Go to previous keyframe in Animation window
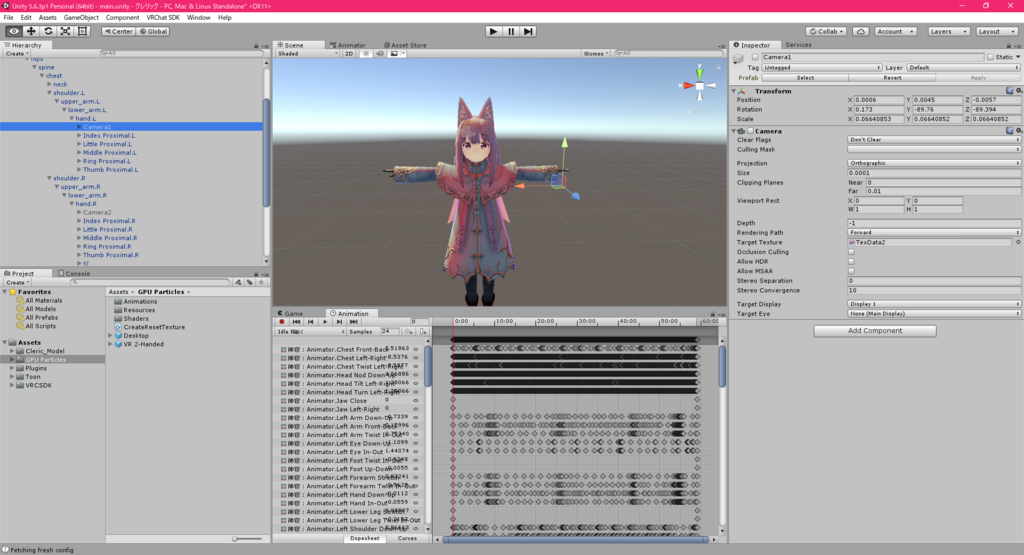 pos(311,322)
